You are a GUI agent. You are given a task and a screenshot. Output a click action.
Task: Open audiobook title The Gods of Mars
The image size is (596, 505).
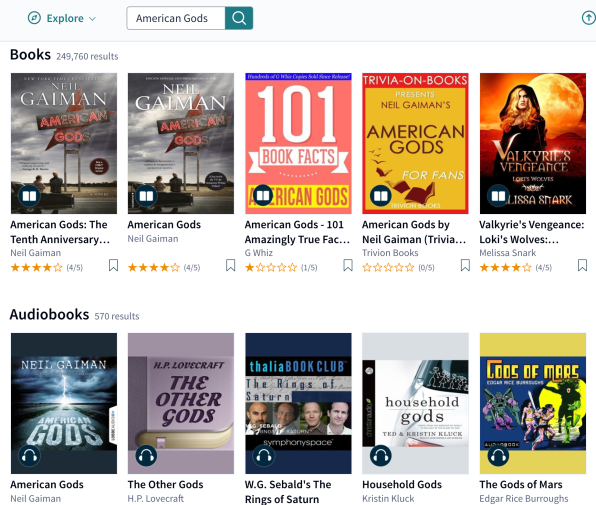(x=521, y=484)
